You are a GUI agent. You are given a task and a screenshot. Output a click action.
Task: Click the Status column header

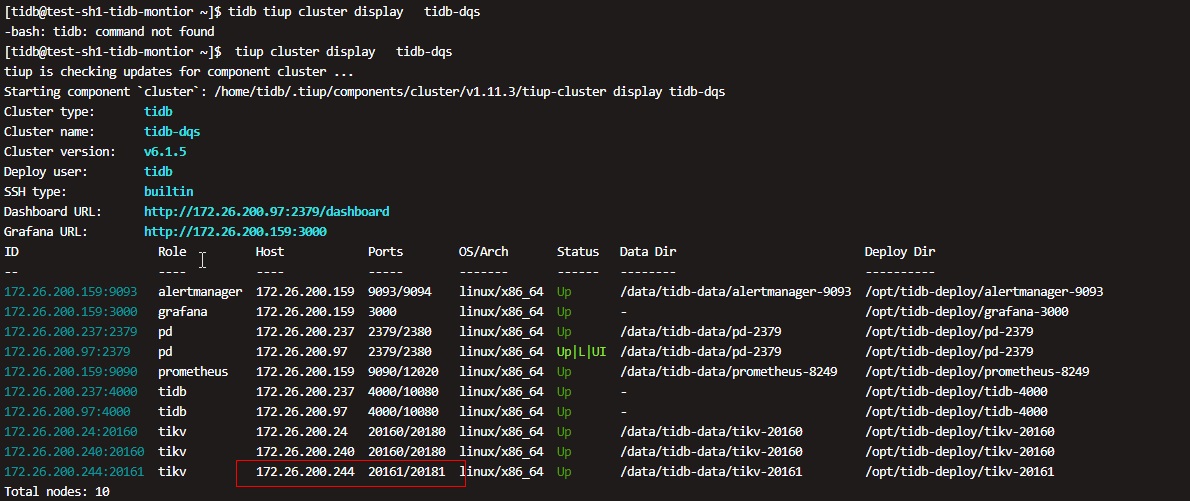578,251
